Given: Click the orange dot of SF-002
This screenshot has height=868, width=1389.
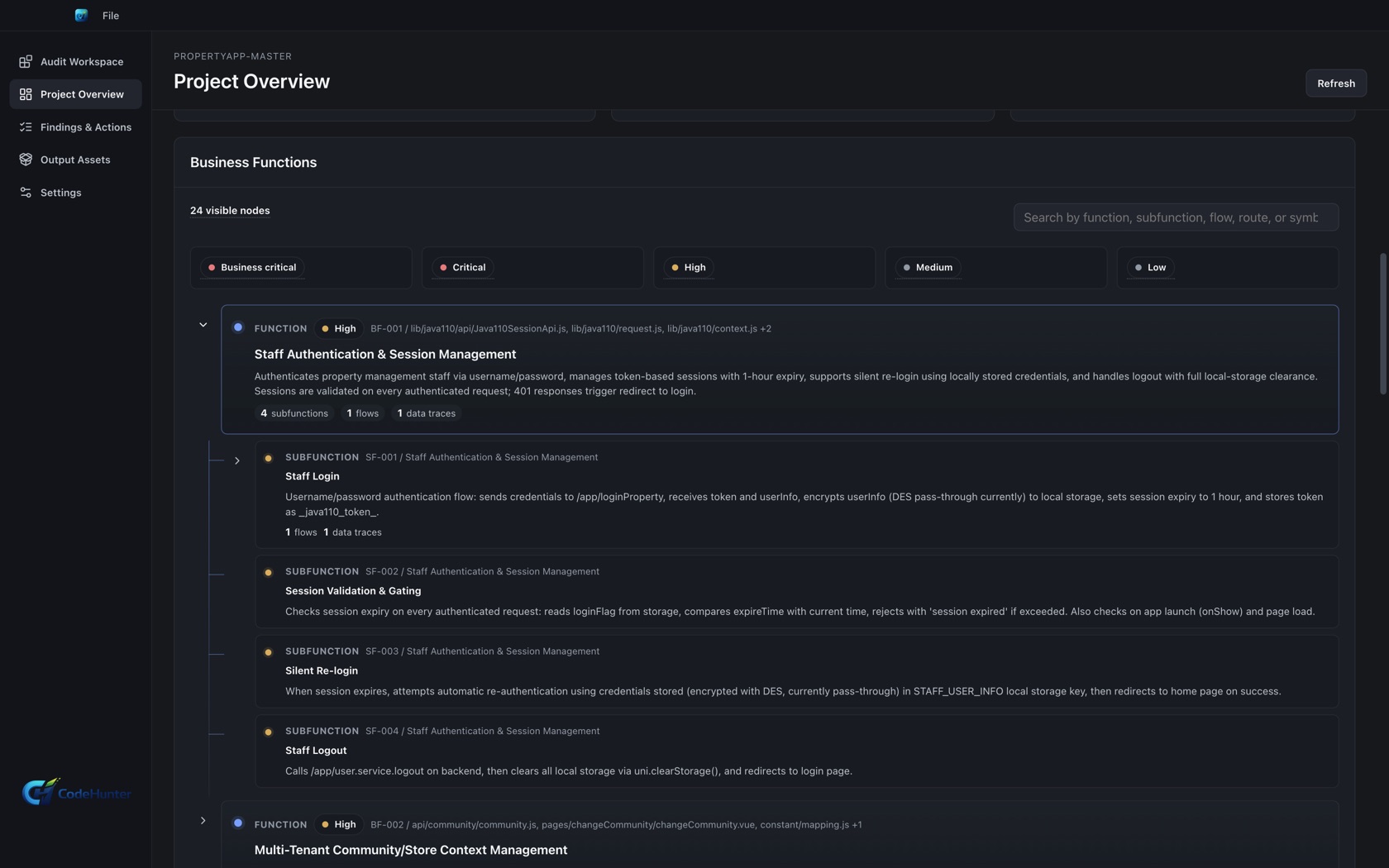Looking at the screenshot, I should click(268, 572).
